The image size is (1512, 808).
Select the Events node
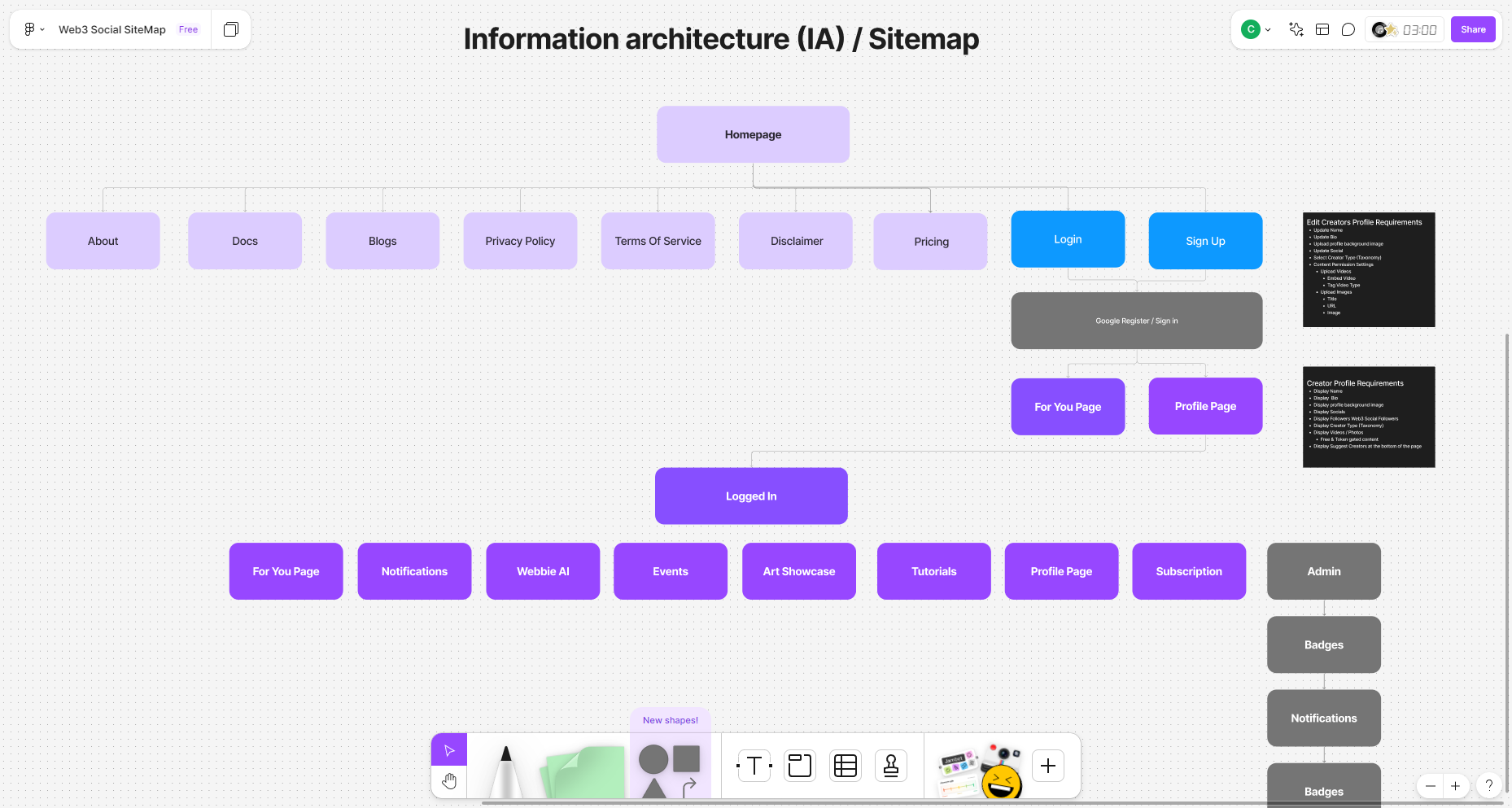pyautogui.click(x=671, y=571)
